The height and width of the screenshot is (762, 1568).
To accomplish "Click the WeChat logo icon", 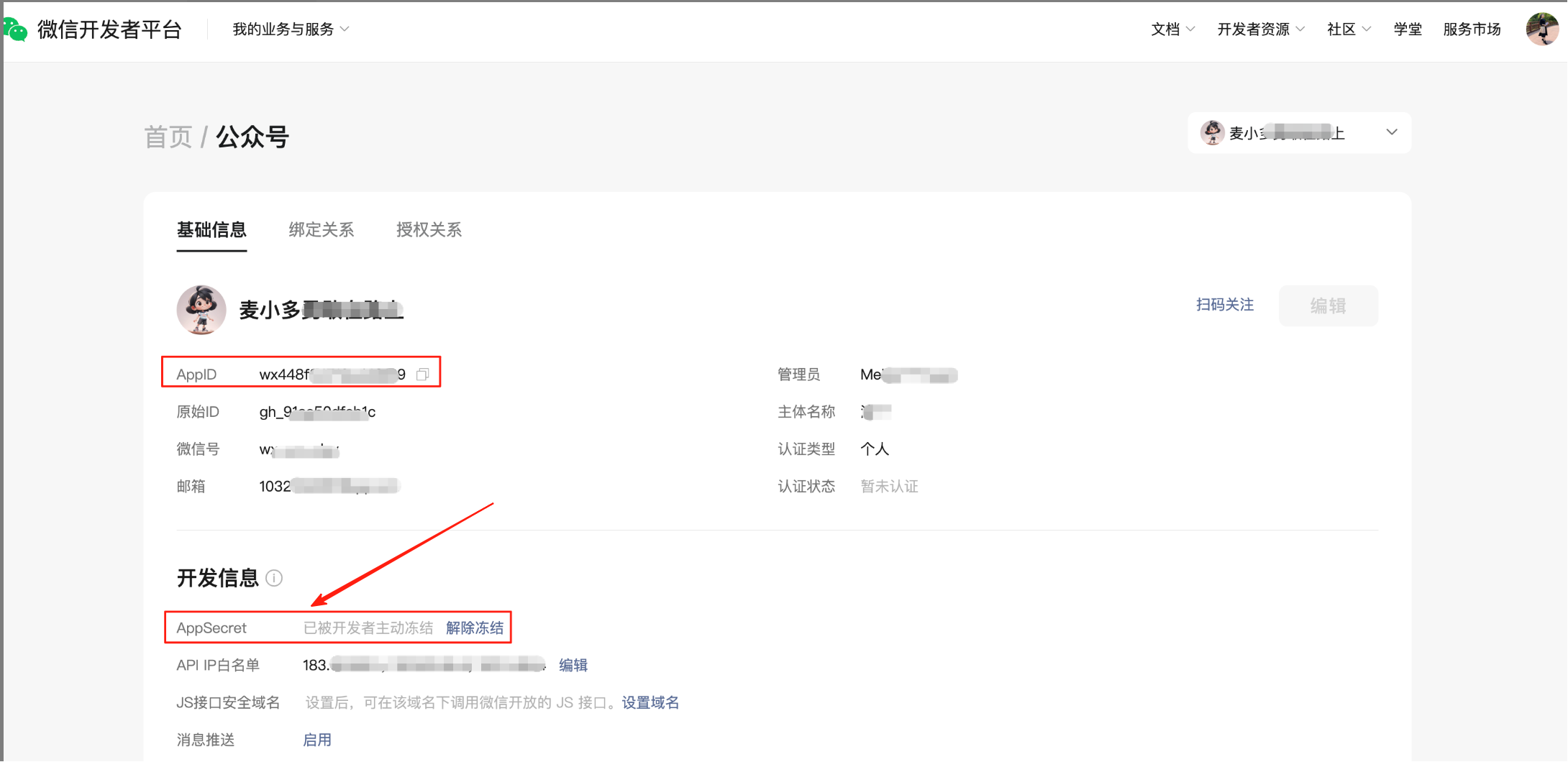I will [14, 29].
